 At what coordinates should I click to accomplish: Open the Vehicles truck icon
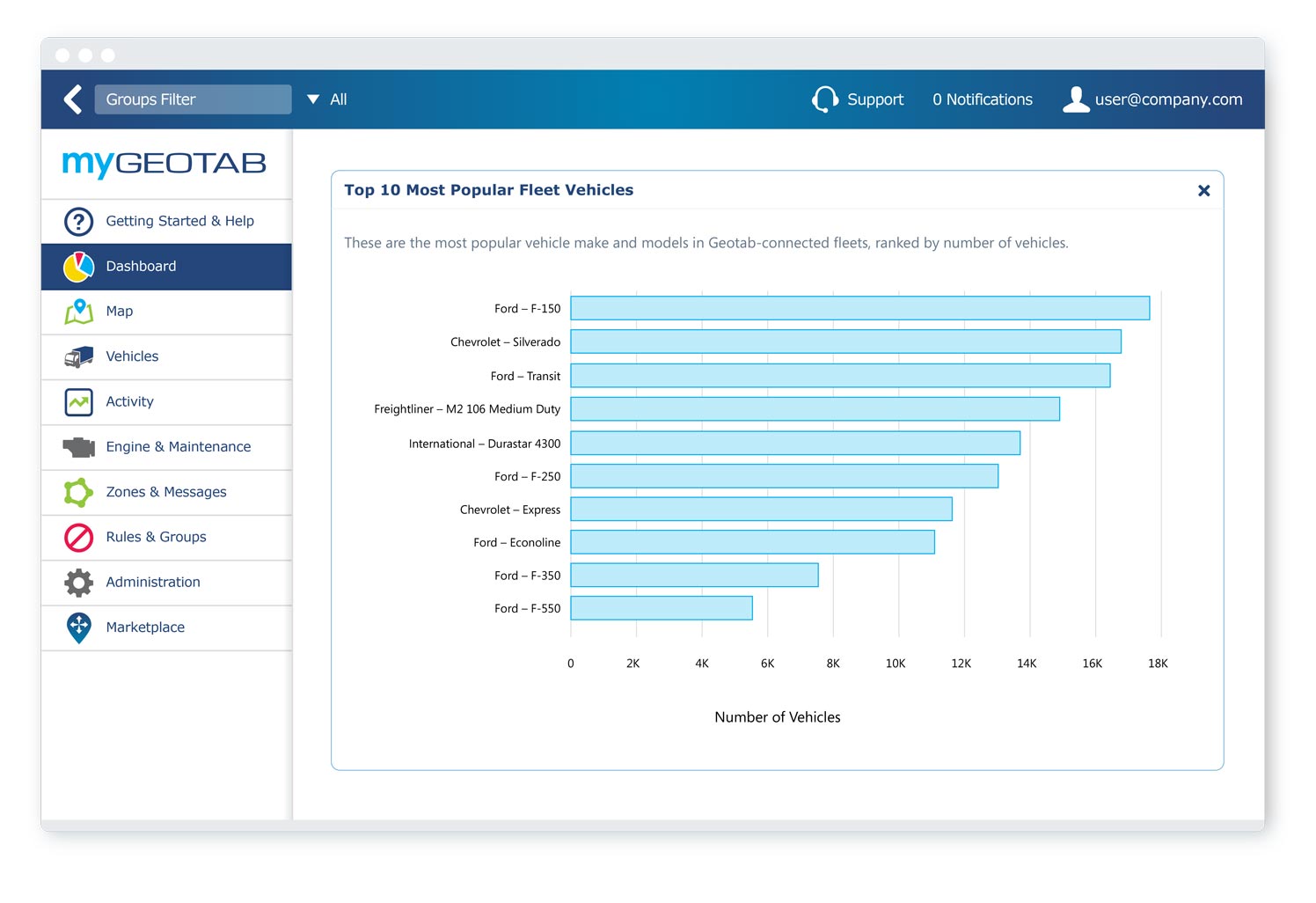(79, 356)
